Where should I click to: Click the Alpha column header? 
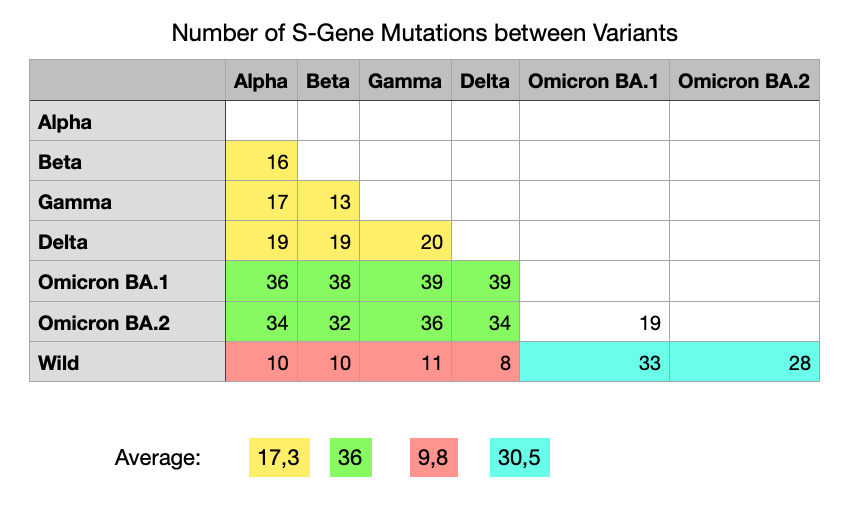point(262,82)
